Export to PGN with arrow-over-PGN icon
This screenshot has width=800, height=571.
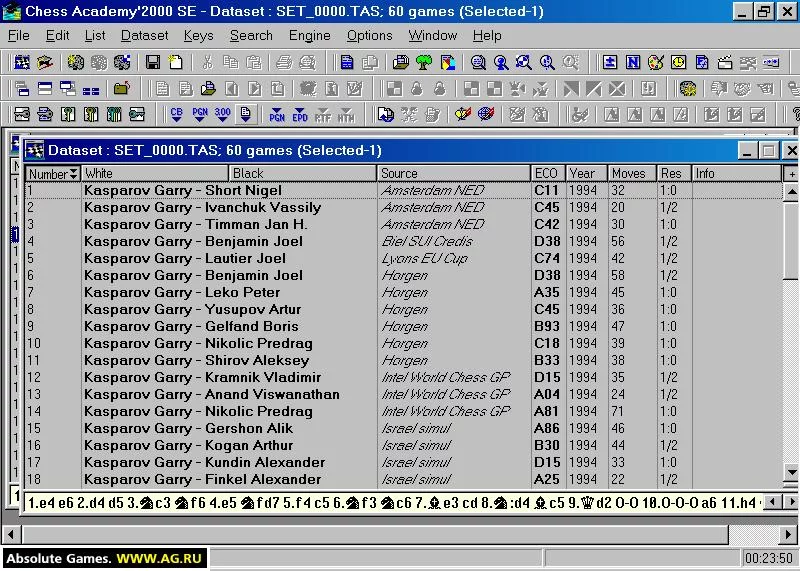(277, 114)
